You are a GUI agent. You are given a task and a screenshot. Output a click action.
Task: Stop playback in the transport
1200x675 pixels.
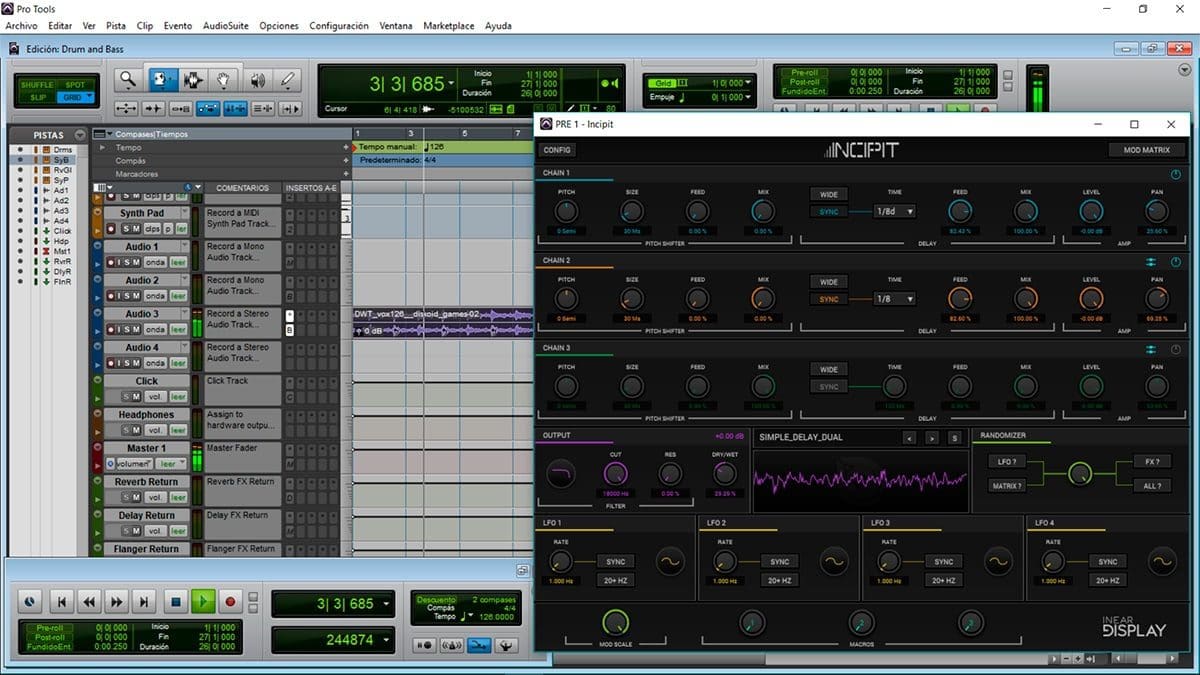pyautogui.click(x=175, y=601)
